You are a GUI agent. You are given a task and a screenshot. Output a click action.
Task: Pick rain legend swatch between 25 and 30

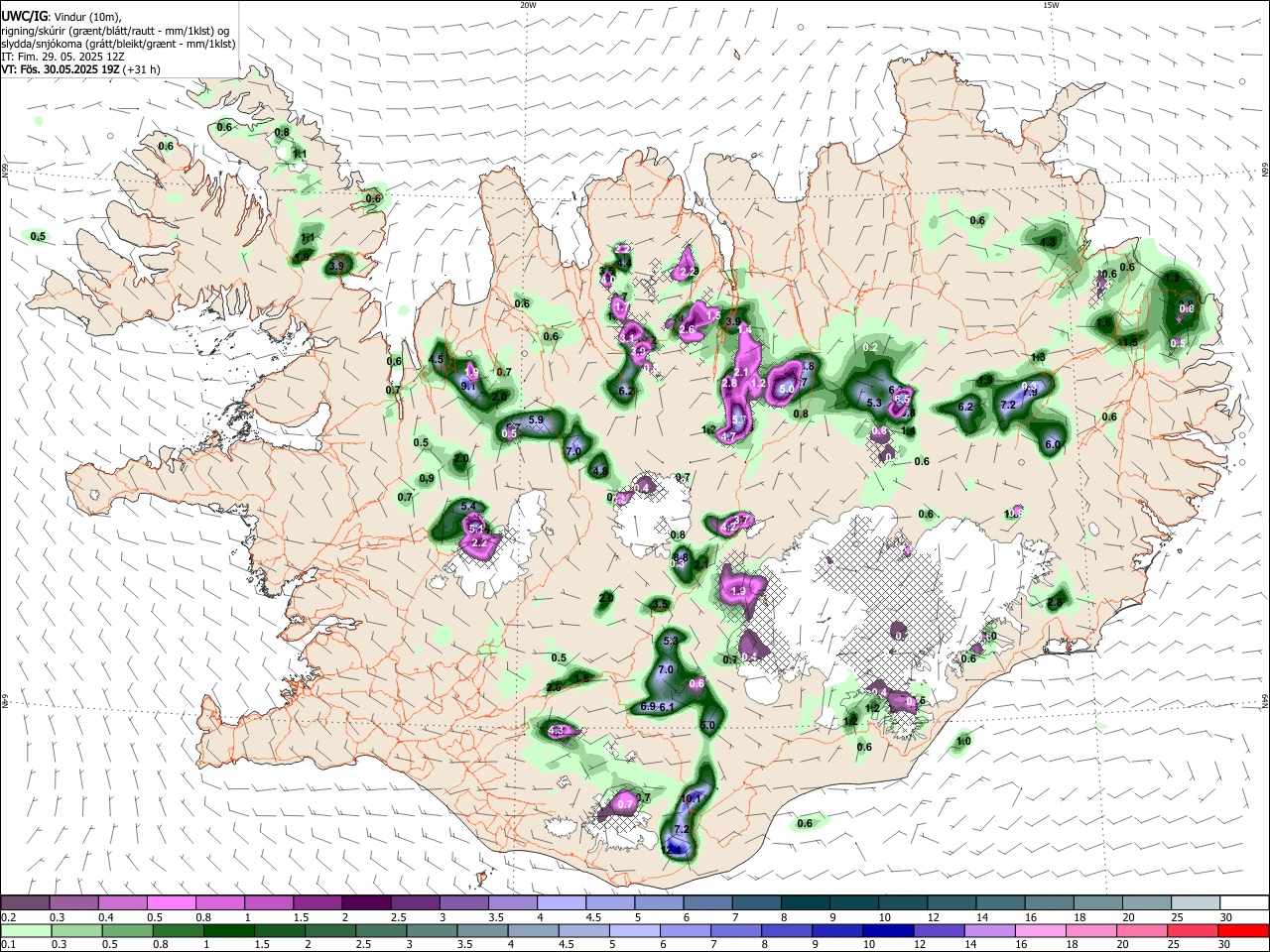pyautogui.click(x=1193, y=930)
